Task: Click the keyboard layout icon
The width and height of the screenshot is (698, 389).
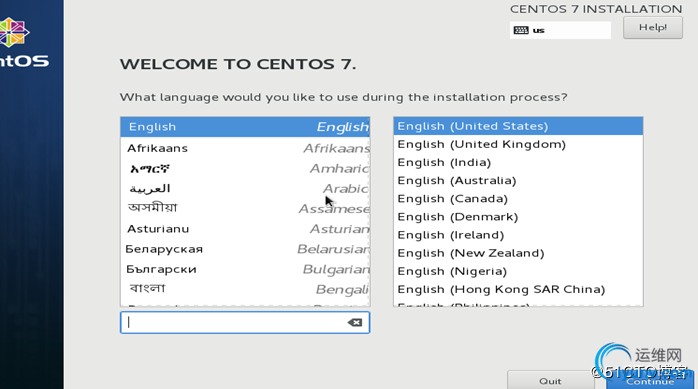Action: click(x=521, y=30)
